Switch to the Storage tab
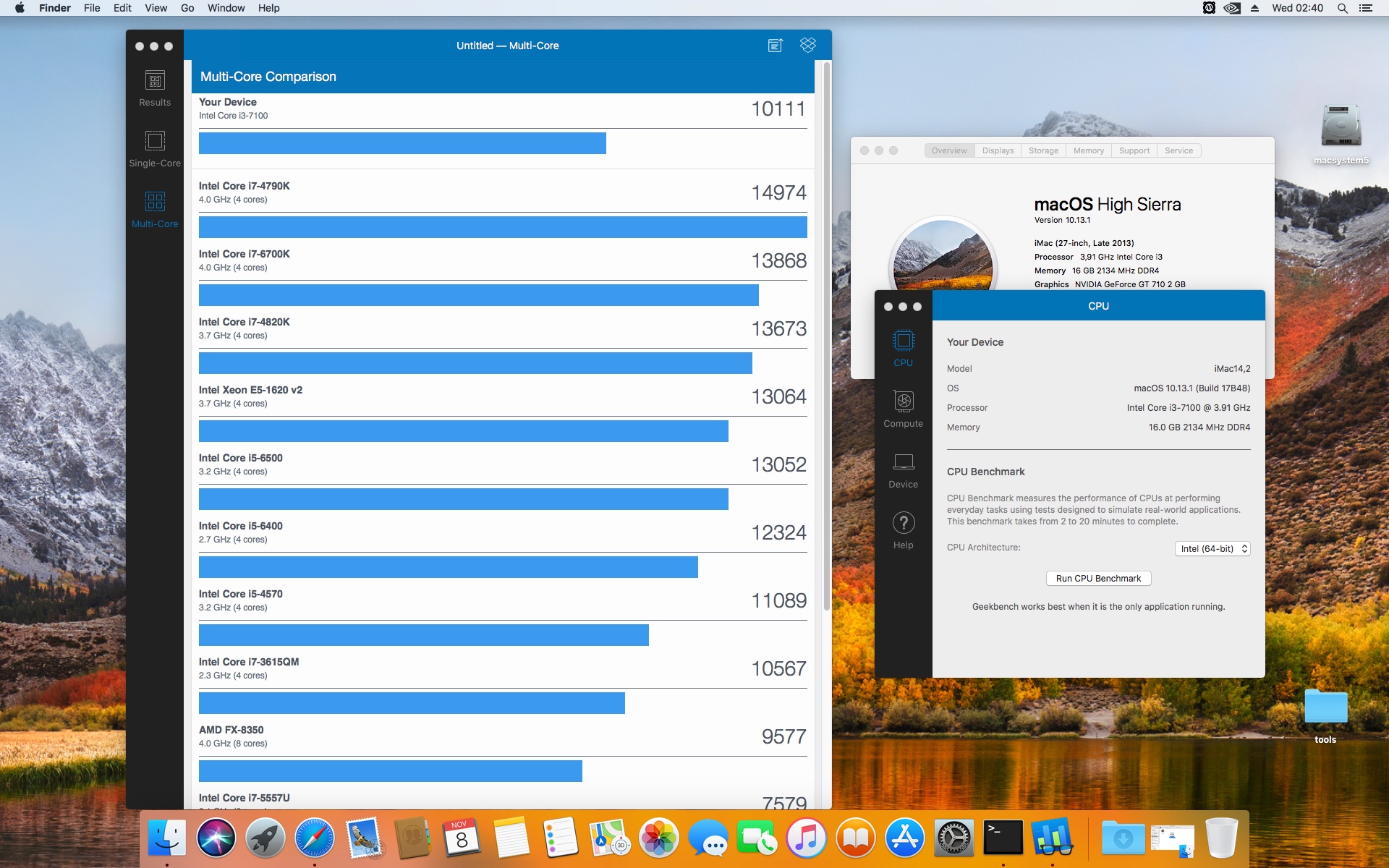 pos(1043,150)
